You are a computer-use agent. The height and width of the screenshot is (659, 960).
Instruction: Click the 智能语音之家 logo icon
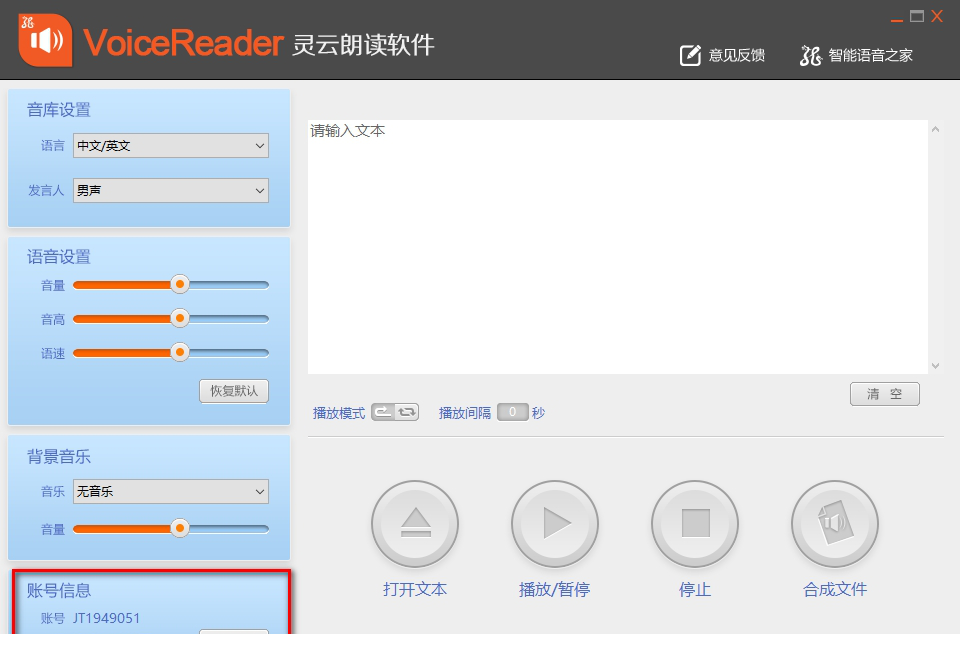[810, 56]
